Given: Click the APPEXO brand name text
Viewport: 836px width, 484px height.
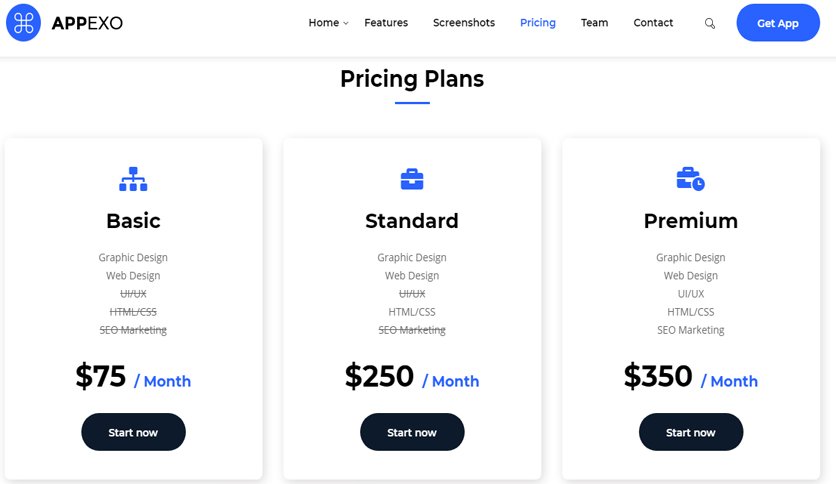Looking at the screenshot, I should point(87,23).
